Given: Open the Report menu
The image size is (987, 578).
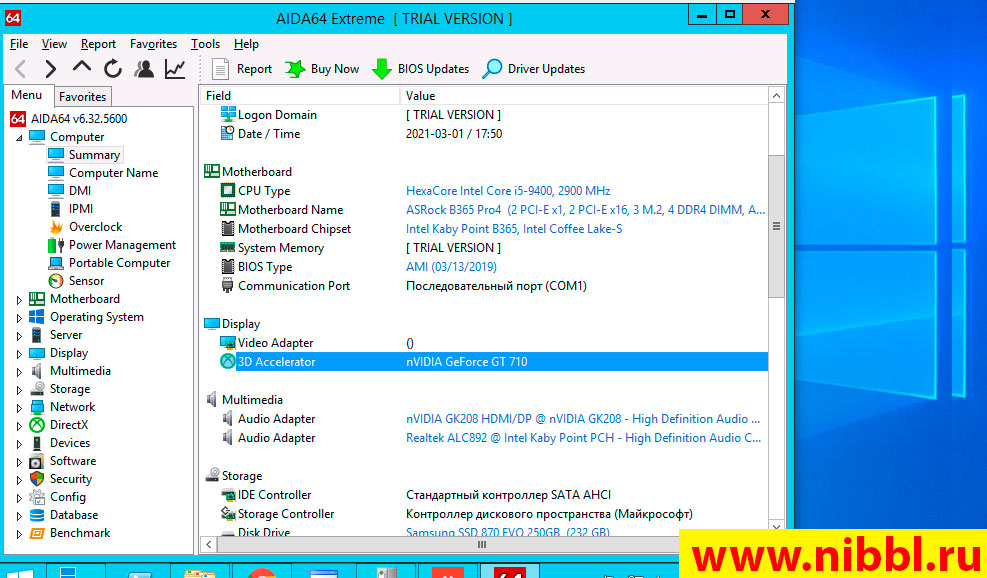Looking at the screenshot, I should point(98,44).
